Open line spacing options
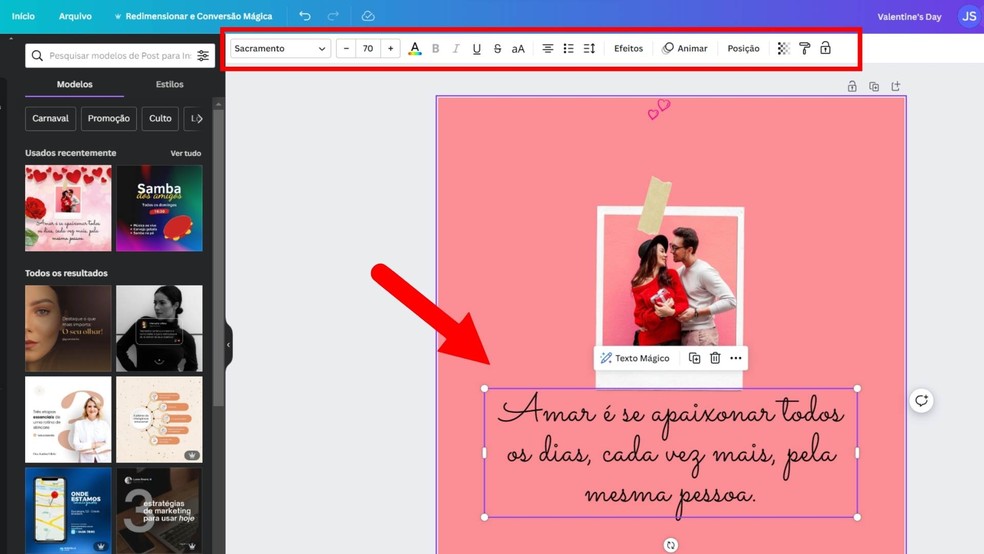This screenshot has width=984, height=554. [589, 48]
